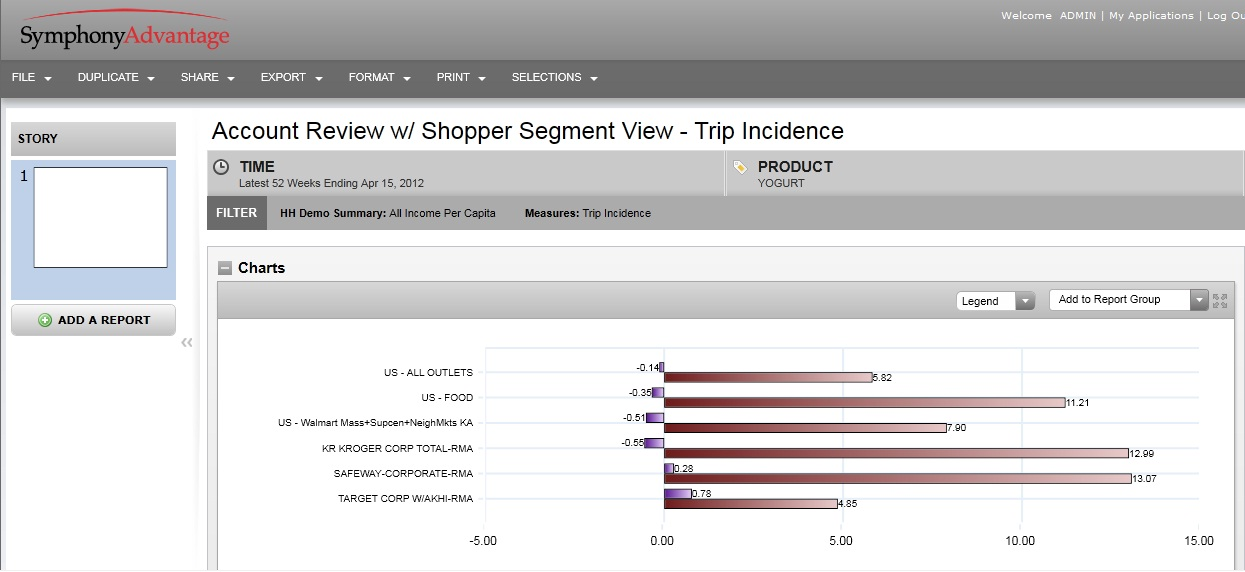Screen dimensions: 1245x572
Task: Click the green plus icon on Add a Report
Action: tap(45, 320)
